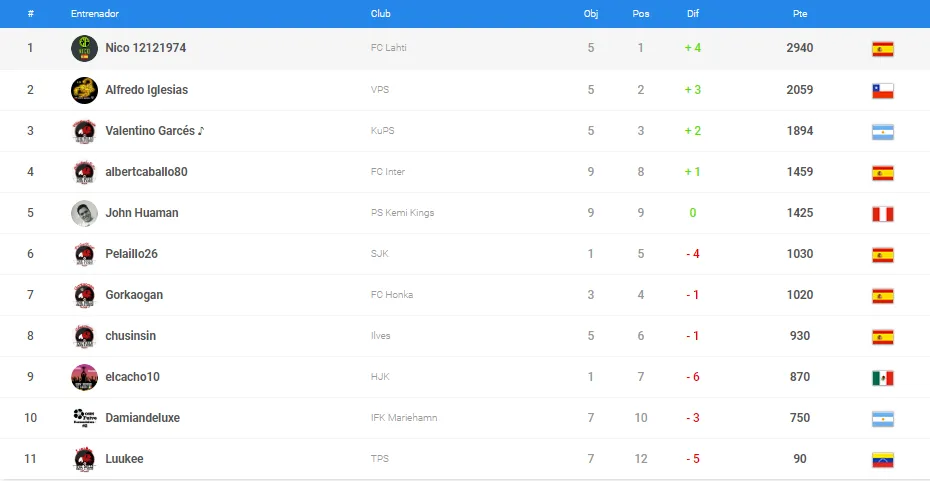The height and width of the screenshot is (481, 930).
Task: Click the 90 points value
Action: (x=800, y=458)
